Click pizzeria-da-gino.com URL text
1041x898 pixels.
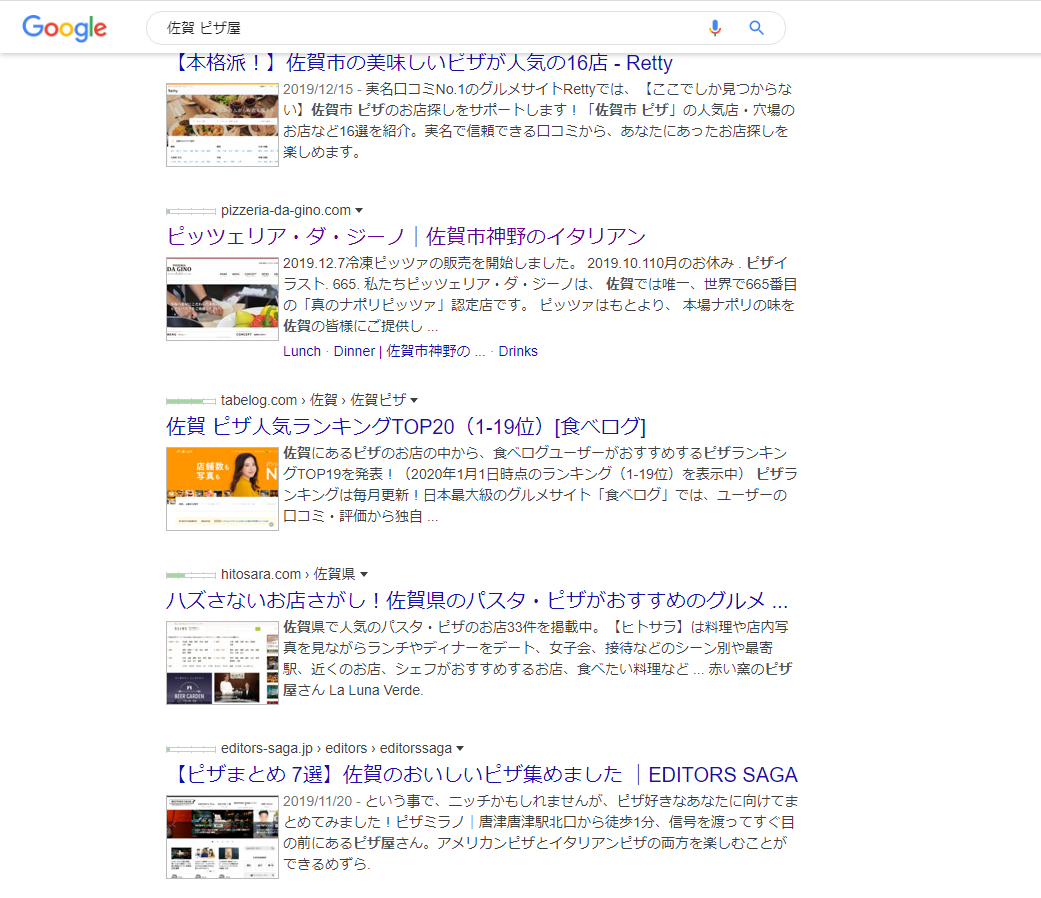[x=286, y=210]
